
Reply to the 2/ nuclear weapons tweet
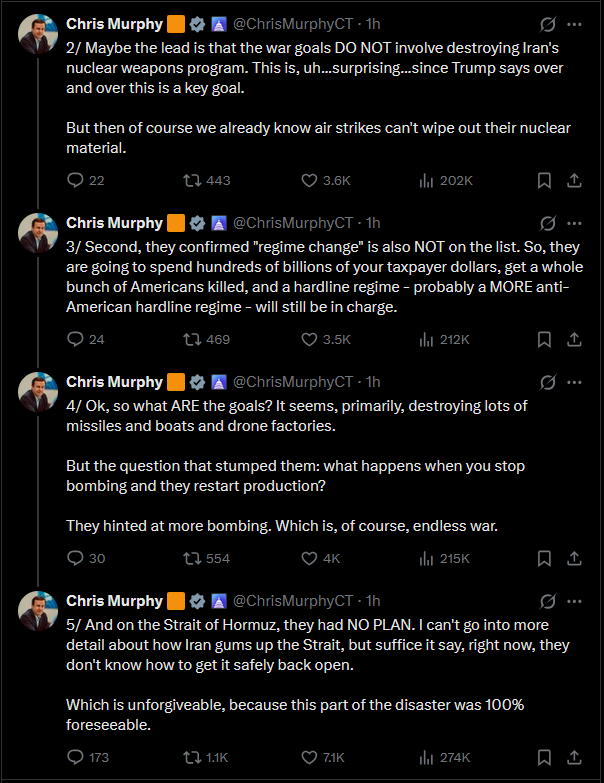pos(75,181)
